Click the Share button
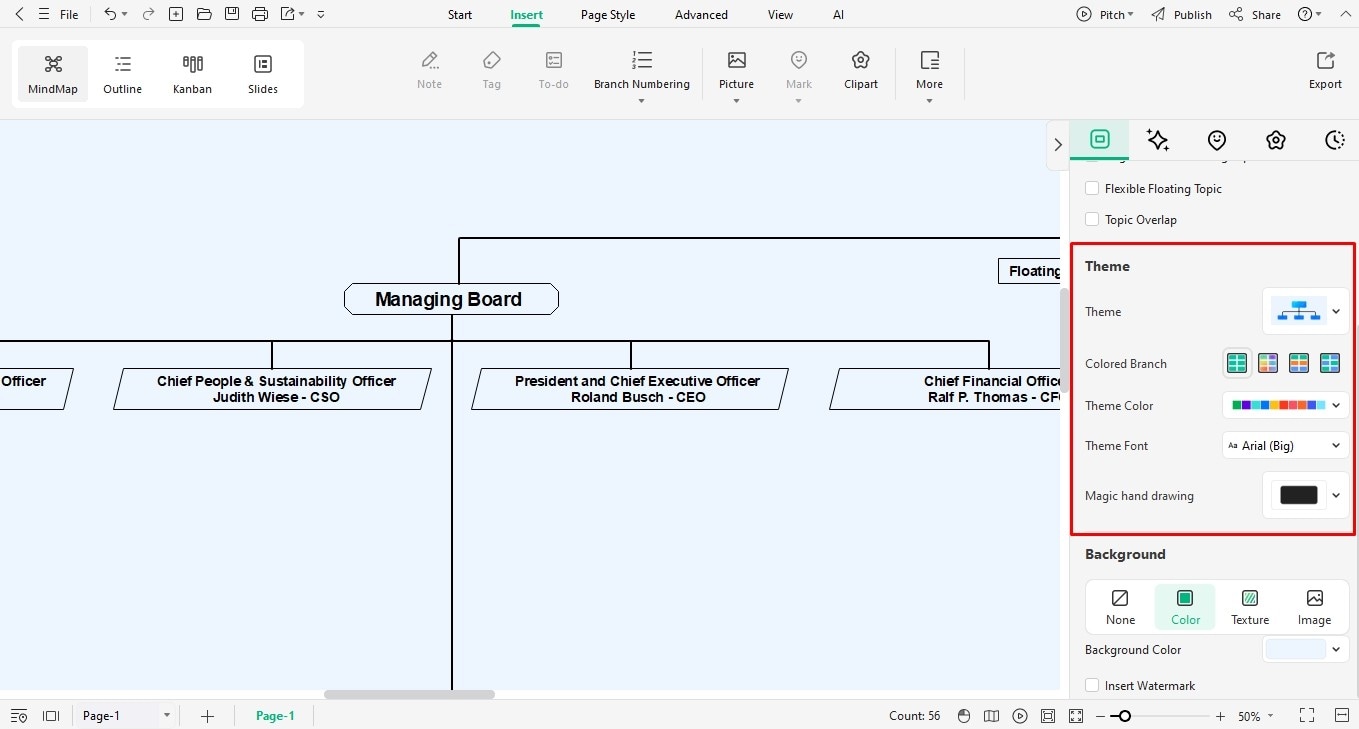Image resolution: width=1359 pixels, height=729 pixels. [1255, 15]
